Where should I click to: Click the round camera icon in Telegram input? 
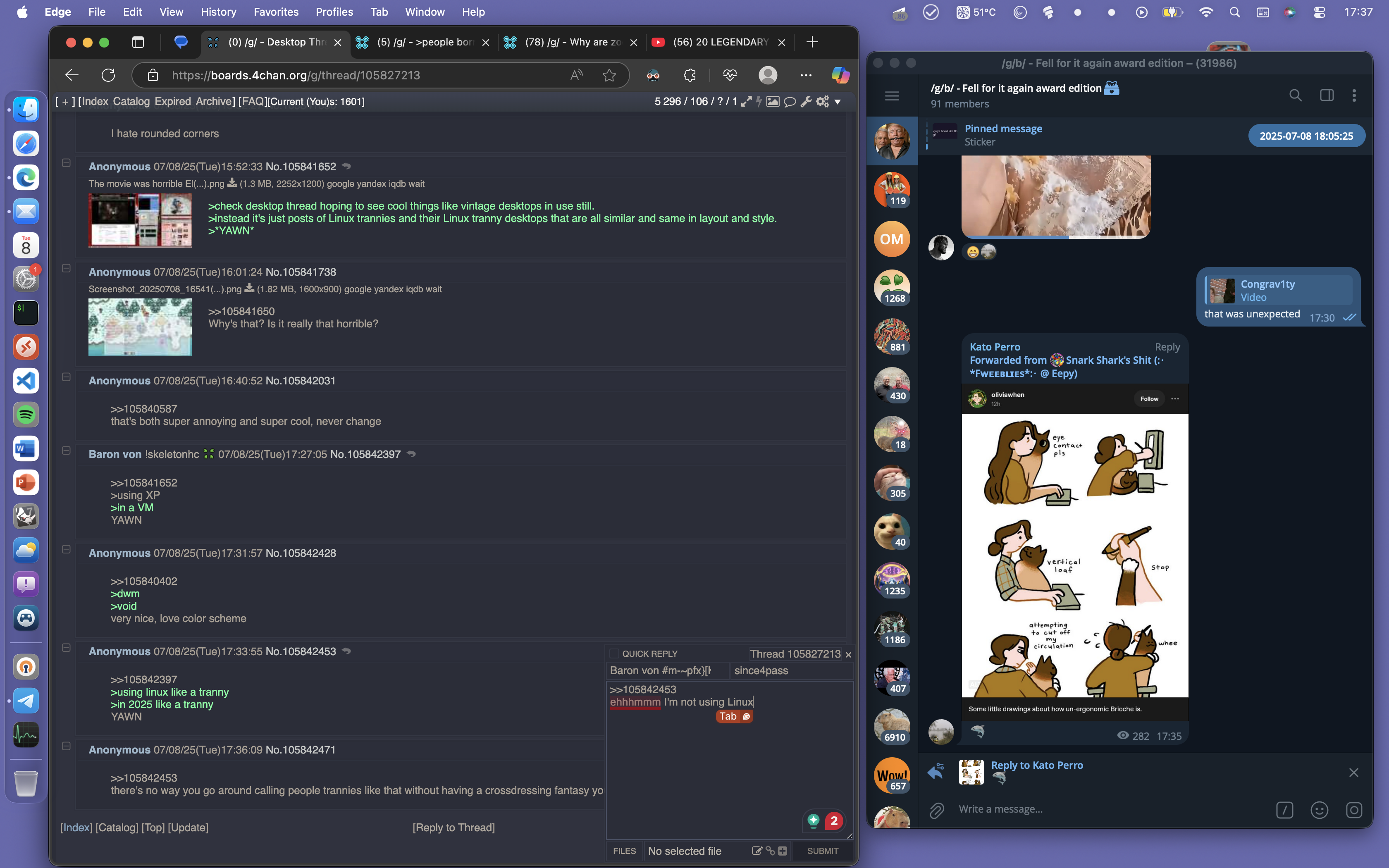(x=1354, y=809)
